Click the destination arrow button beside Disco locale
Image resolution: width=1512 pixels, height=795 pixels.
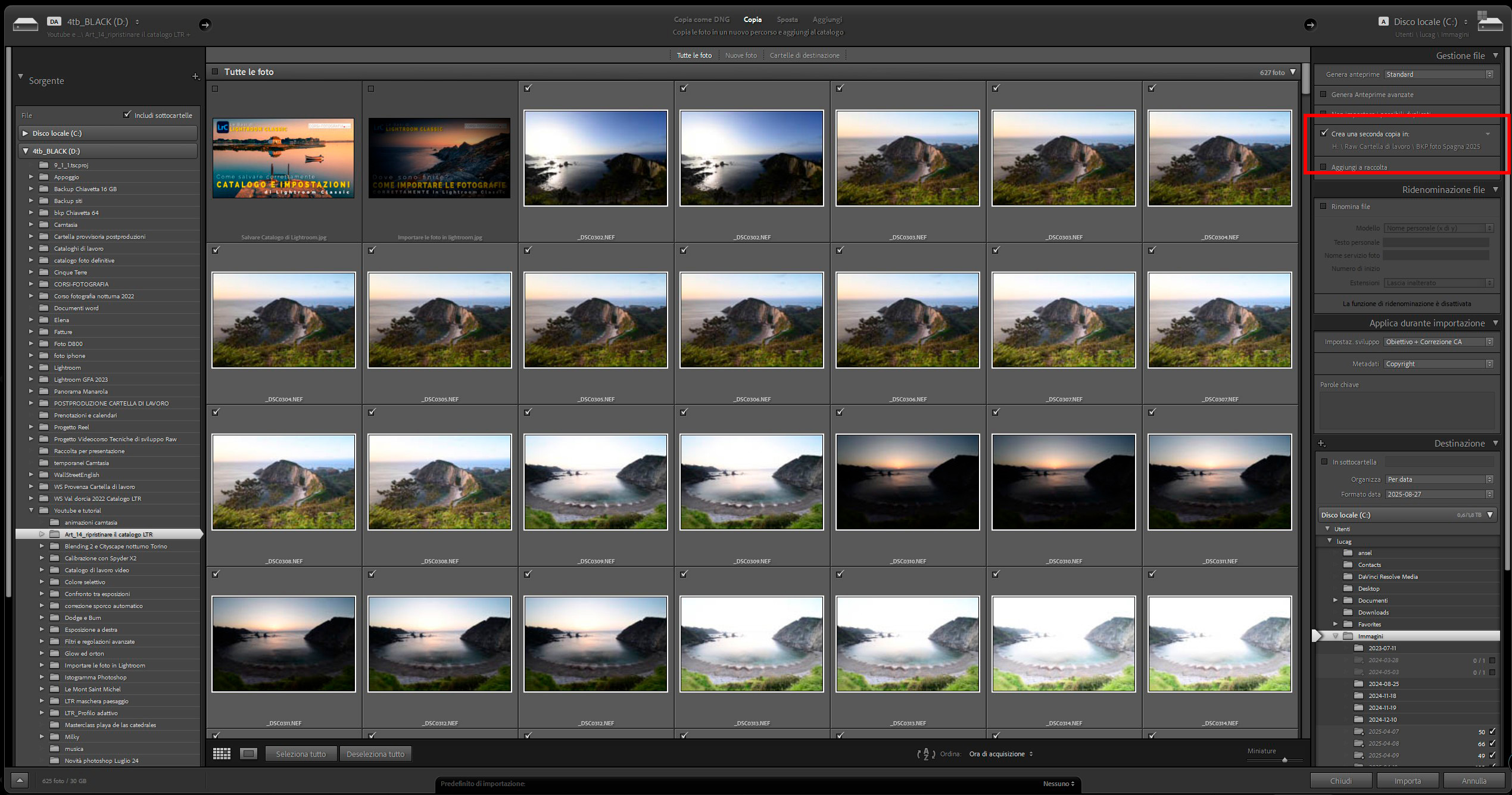pos(1310,24)
